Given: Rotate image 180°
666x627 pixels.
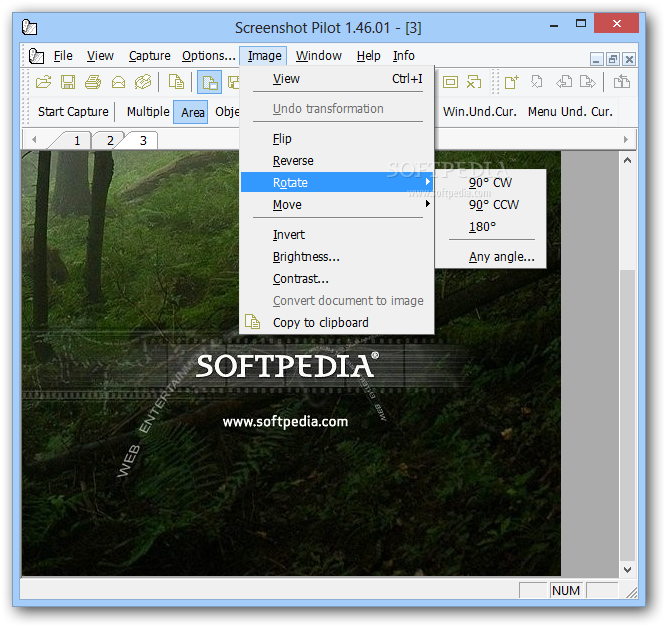Looking at the screenshot, I should (491, 227).
